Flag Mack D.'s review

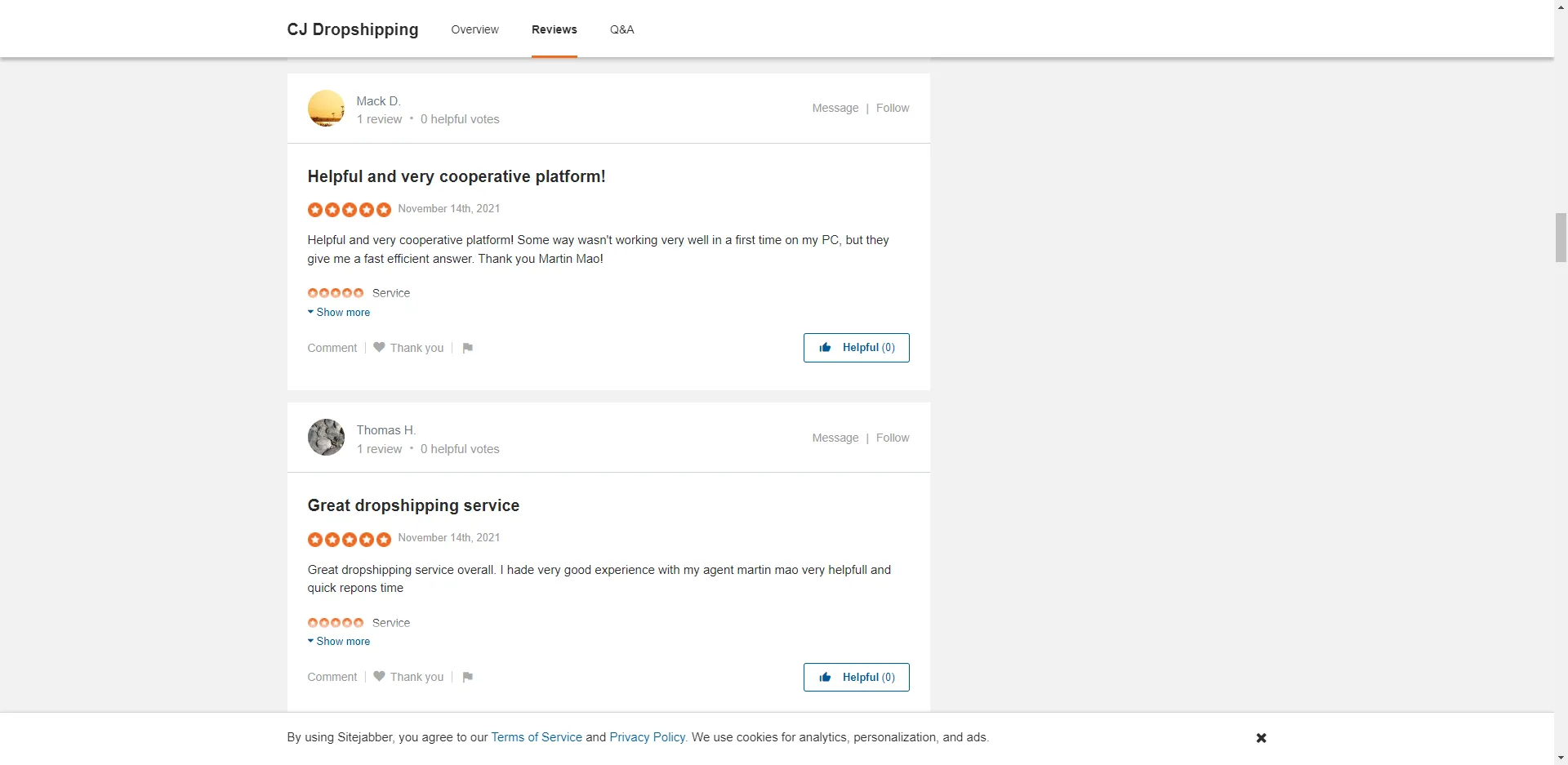click(467, 348)
